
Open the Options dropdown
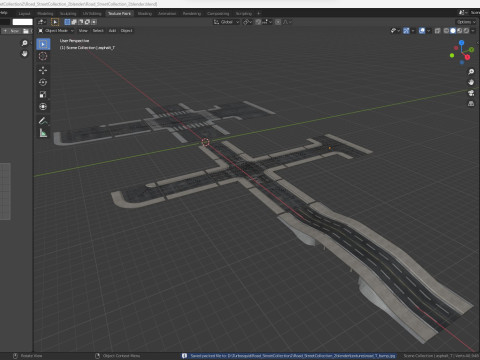pyautogui.click(x=466, y=22)
